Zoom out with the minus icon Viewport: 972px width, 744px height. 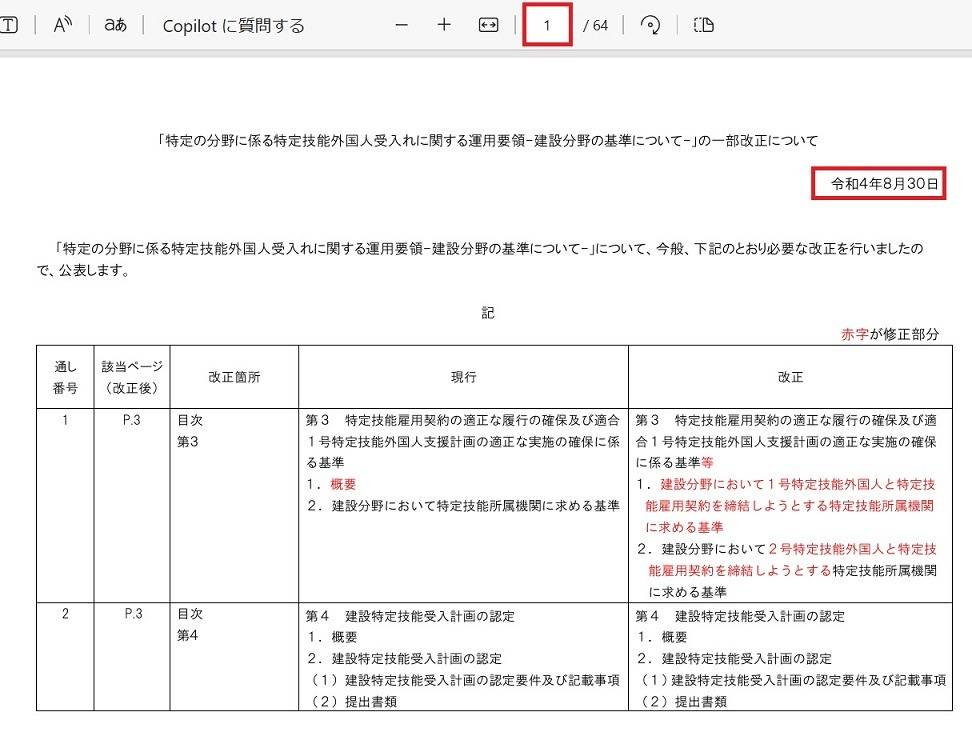click(x=402, y=25)
